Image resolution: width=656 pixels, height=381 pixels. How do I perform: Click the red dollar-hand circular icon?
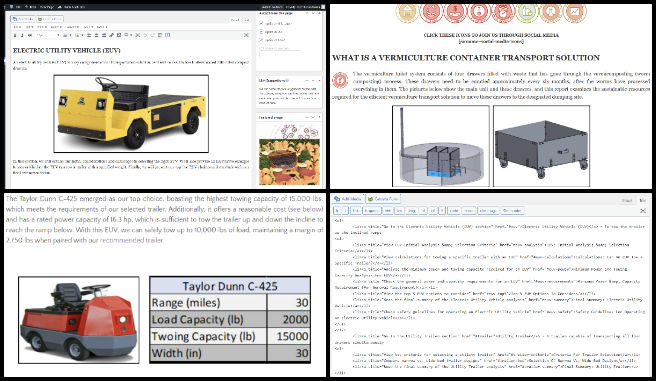click(x=455, y=12)
